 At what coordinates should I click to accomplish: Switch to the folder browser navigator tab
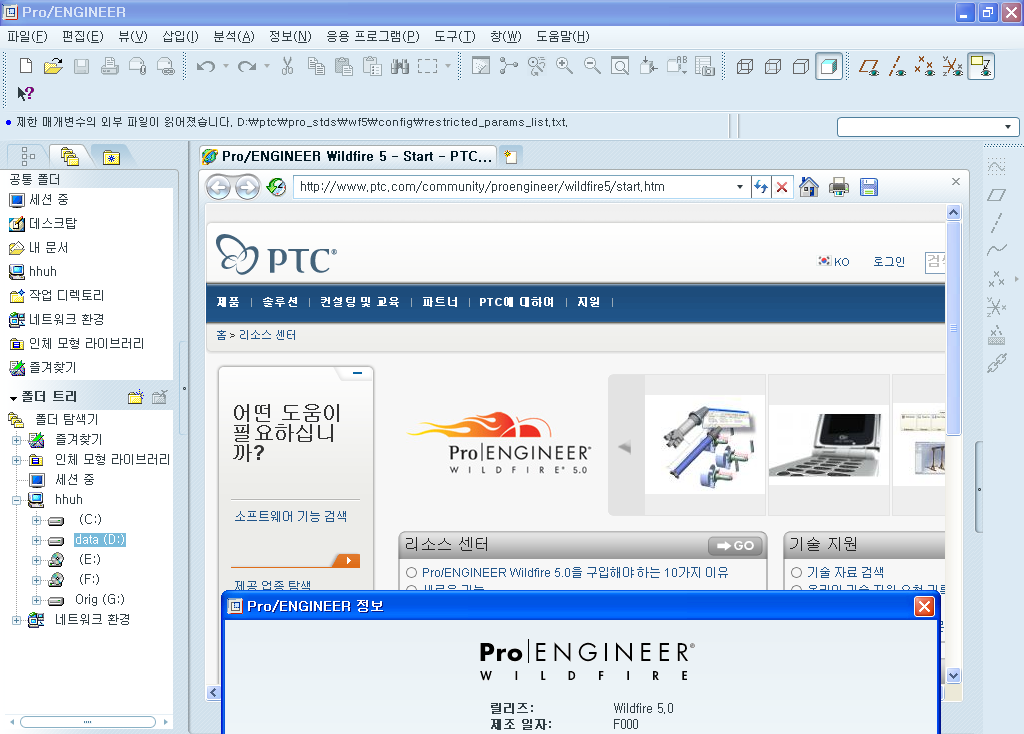(69, 157)
